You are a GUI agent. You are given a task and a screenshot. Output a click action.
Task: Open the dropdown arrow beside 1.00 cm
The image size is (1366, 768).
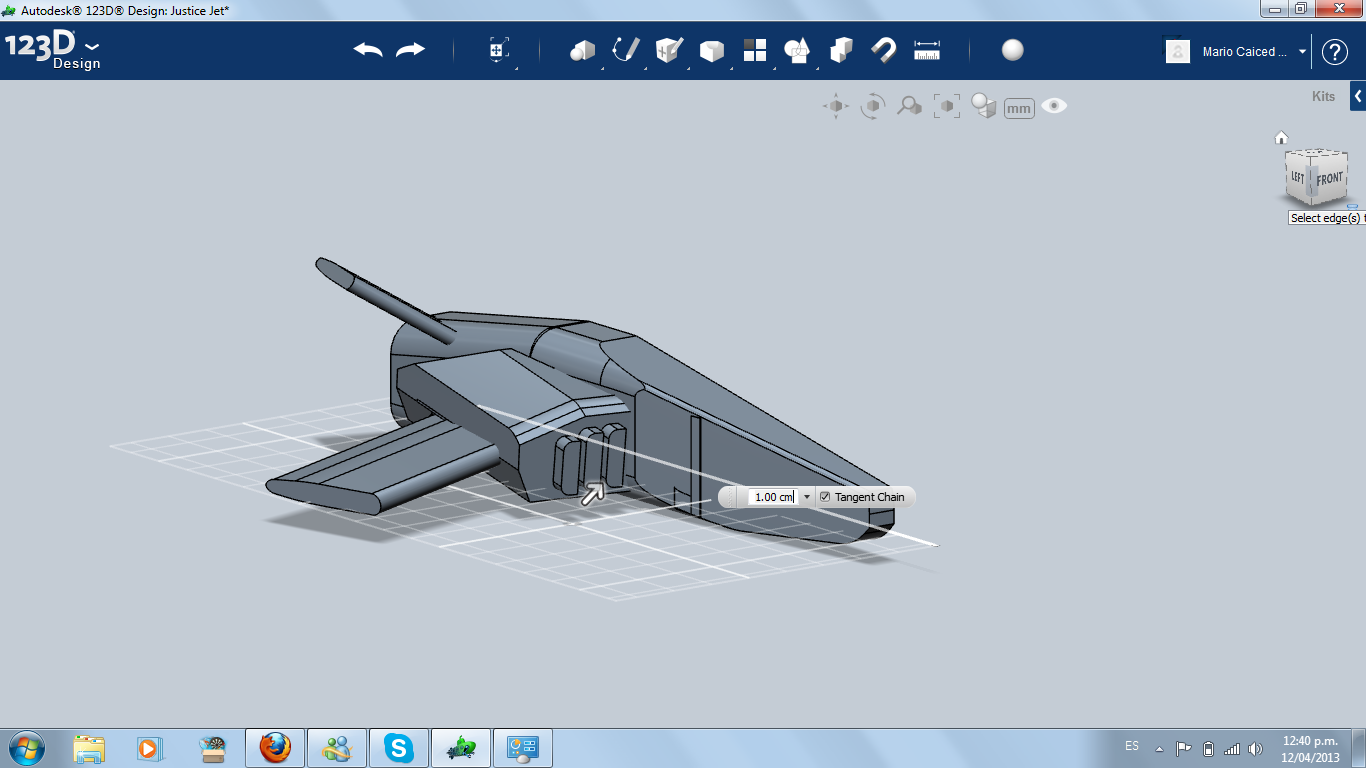pyautogui.click(x=806, y=497)
